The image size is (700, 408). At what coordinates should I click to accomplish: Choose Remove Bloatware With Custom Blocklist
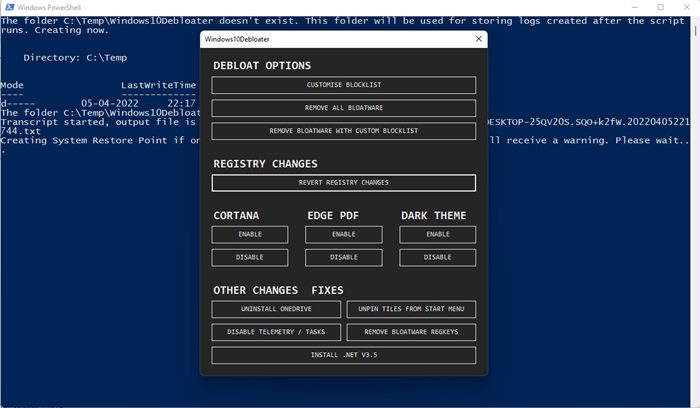(344, 131)
